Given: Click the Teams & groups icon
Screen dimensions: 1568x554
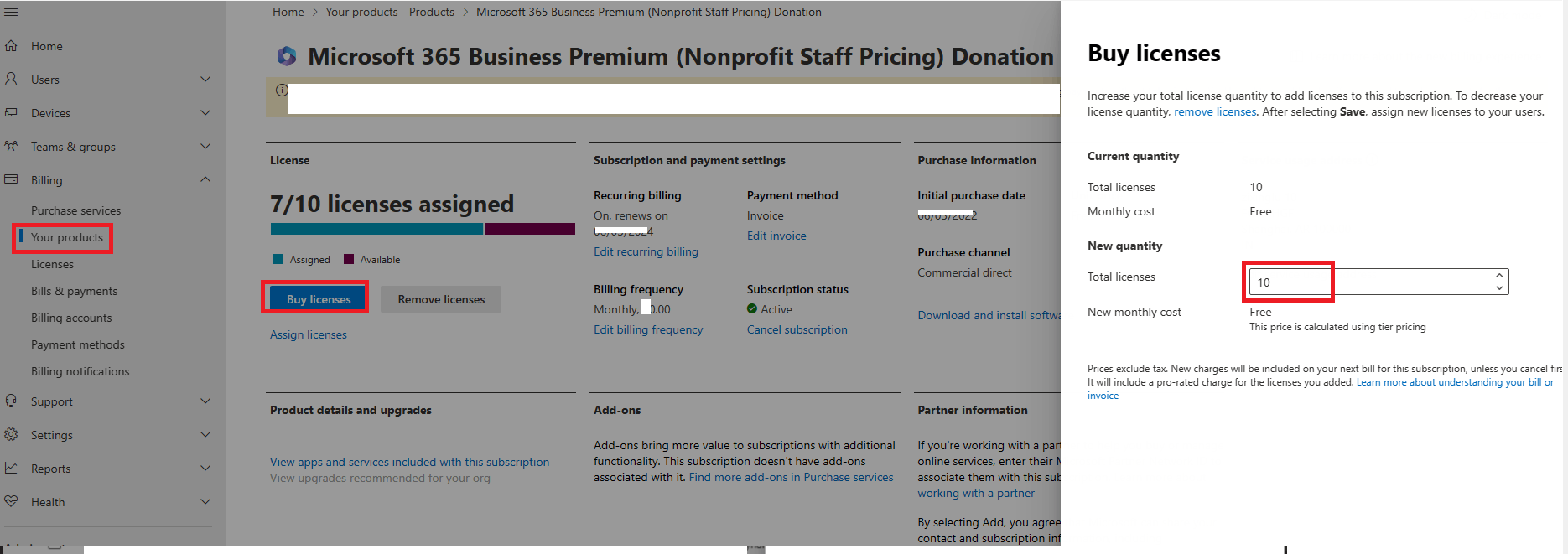Looking at the screenshot, I should 11,147.
